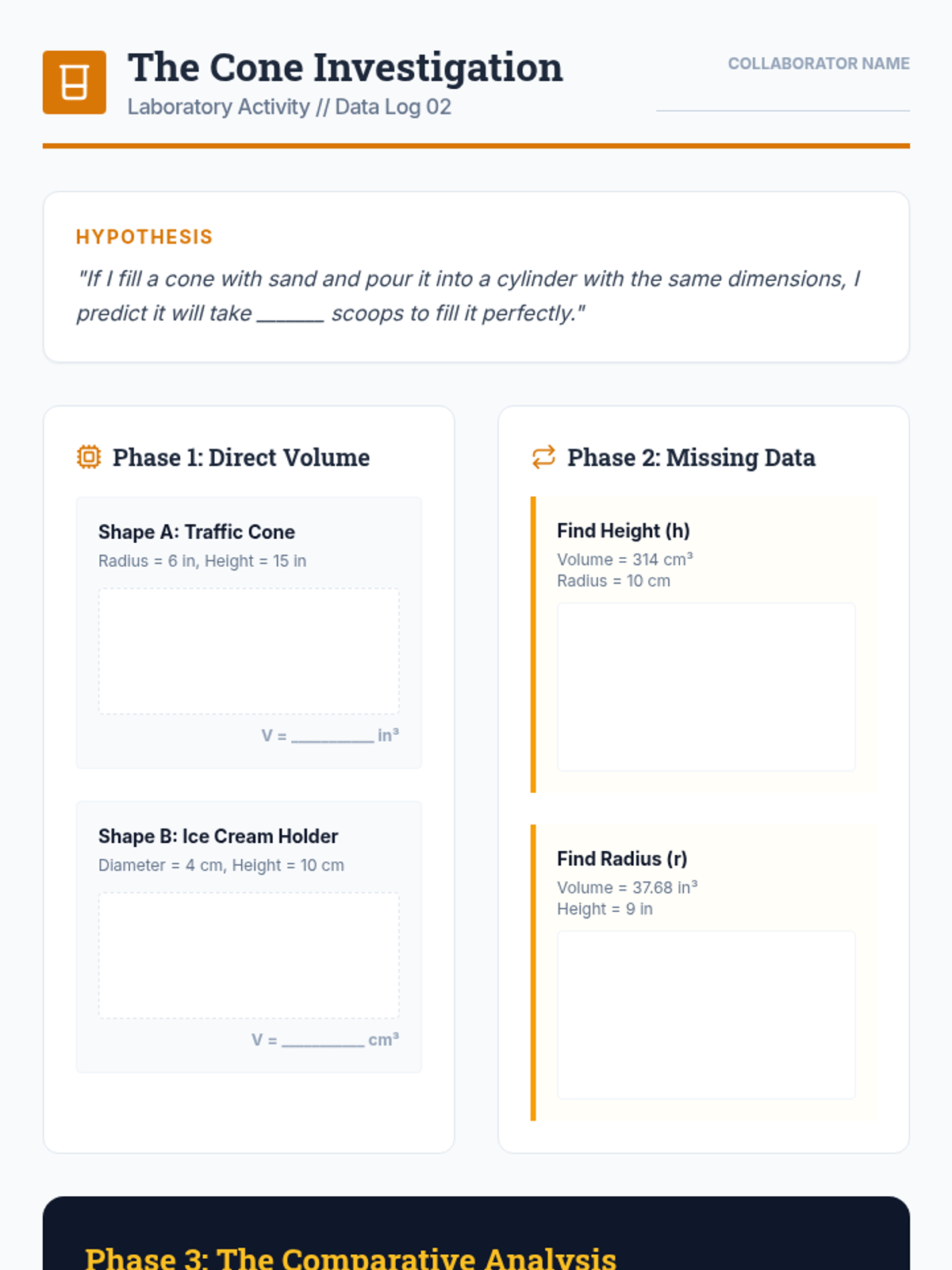The width and height of the screenshot is (952, 1270).
Task: Click the Find Height work area box
Action: pos(706,687)
